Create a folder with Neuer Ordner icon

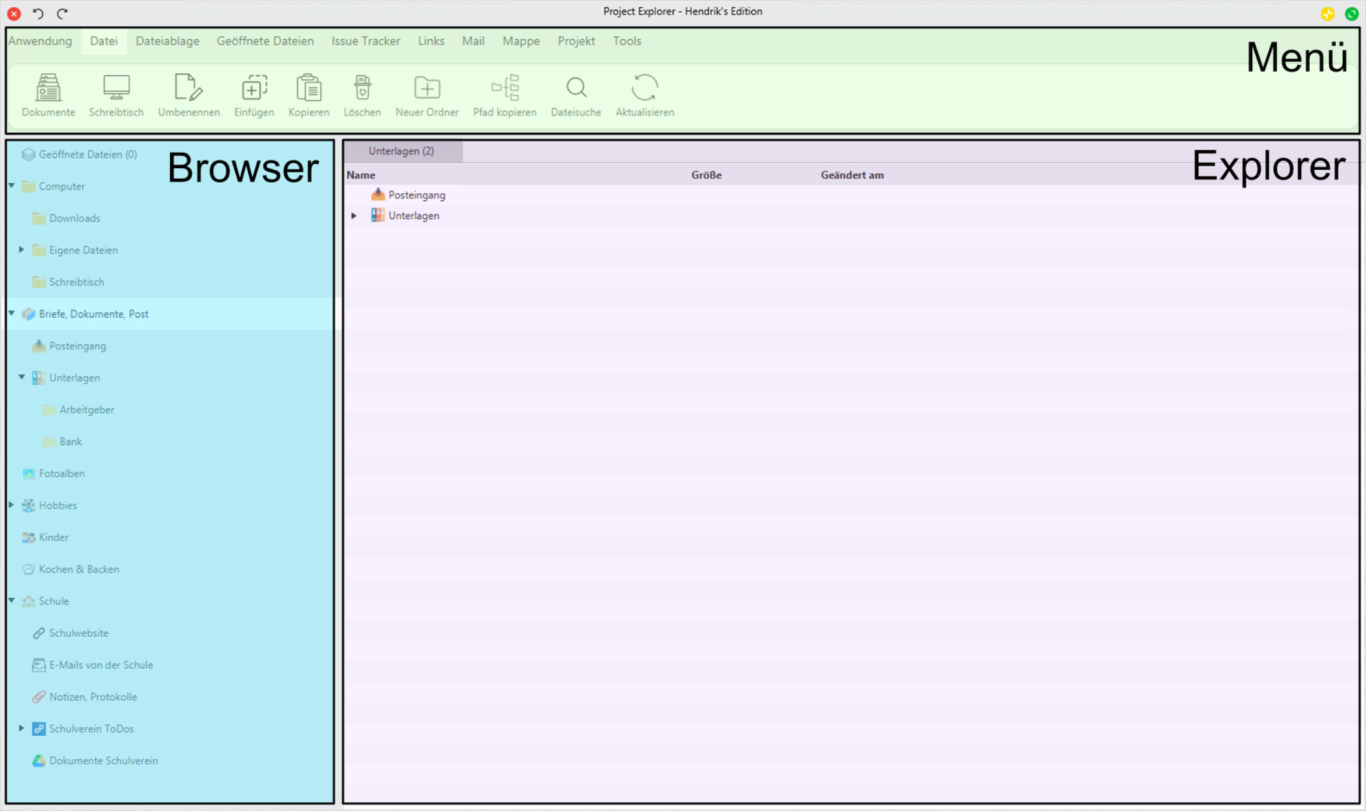[427, 95]
